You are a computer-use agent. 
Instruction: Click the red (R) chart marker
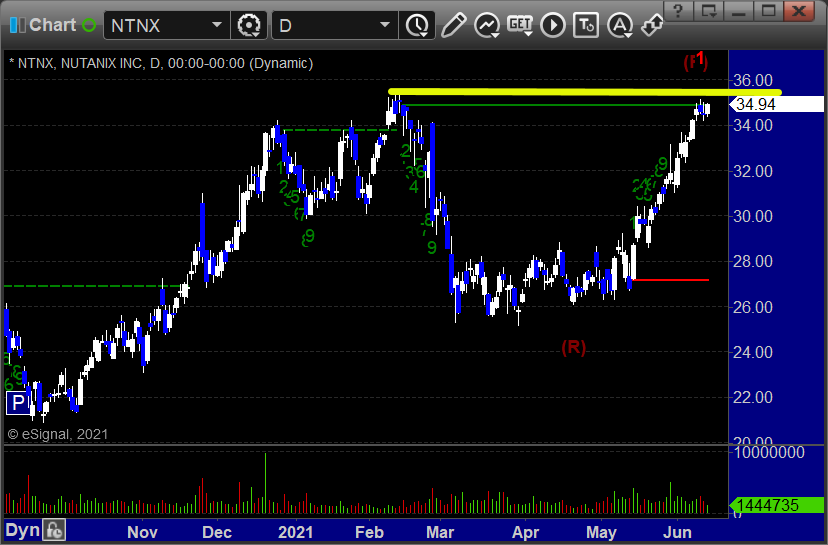coord(573,347)
